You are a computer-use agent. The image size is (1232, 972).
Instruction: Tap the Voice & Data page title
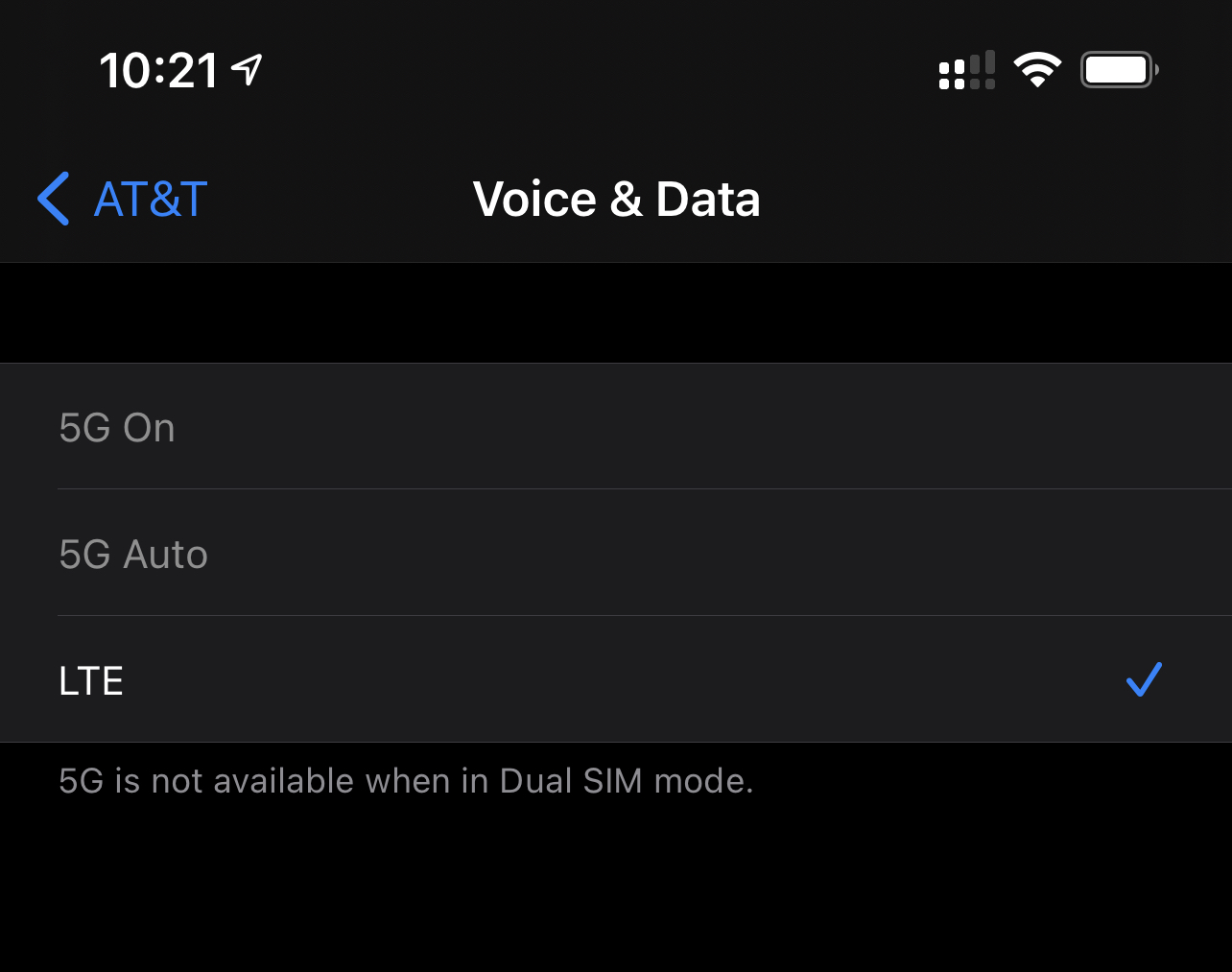pos(617,200)
